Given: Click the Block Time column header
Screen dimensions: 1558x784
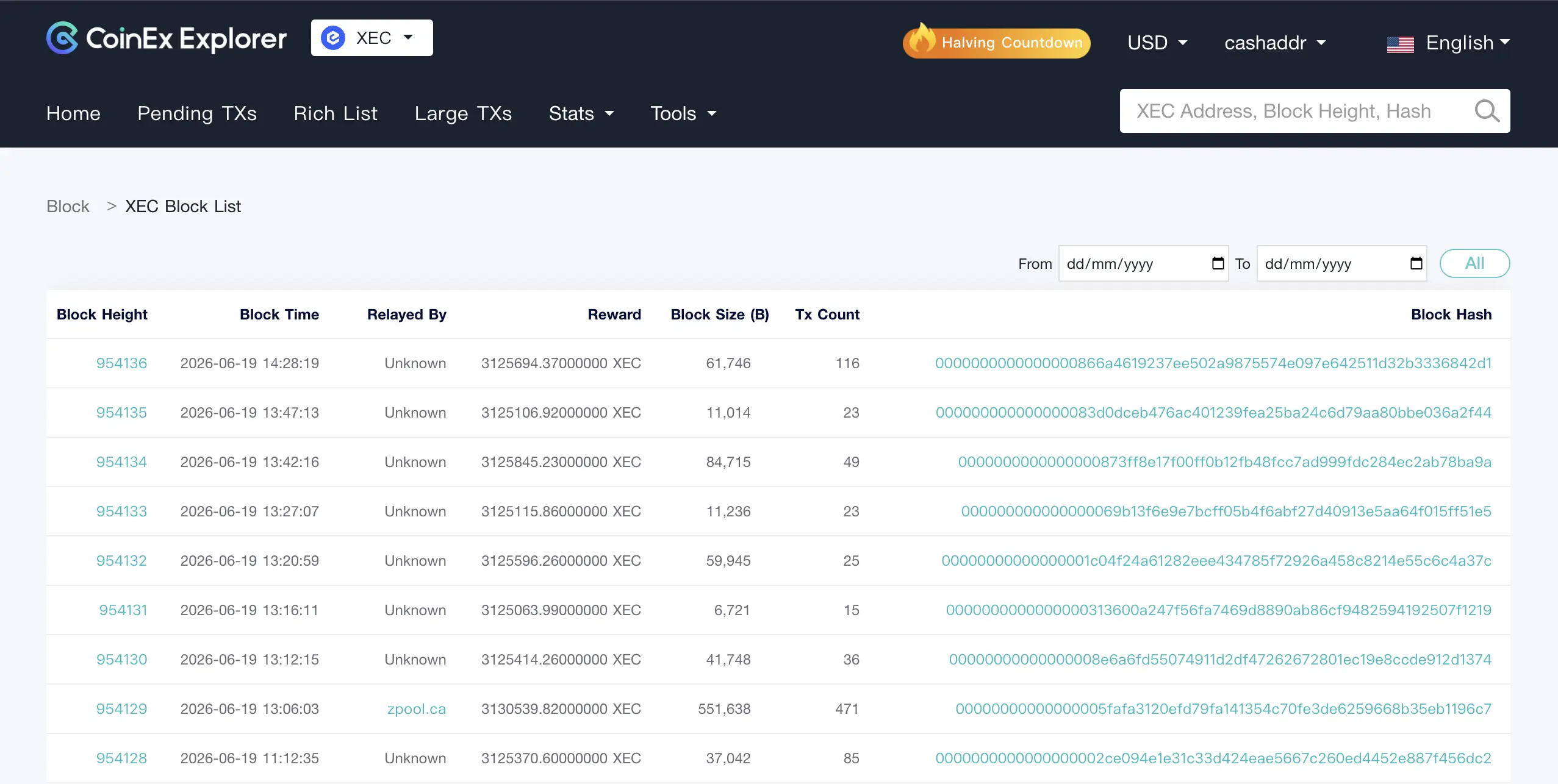Looking at the screenshot, I should (279, 315).
